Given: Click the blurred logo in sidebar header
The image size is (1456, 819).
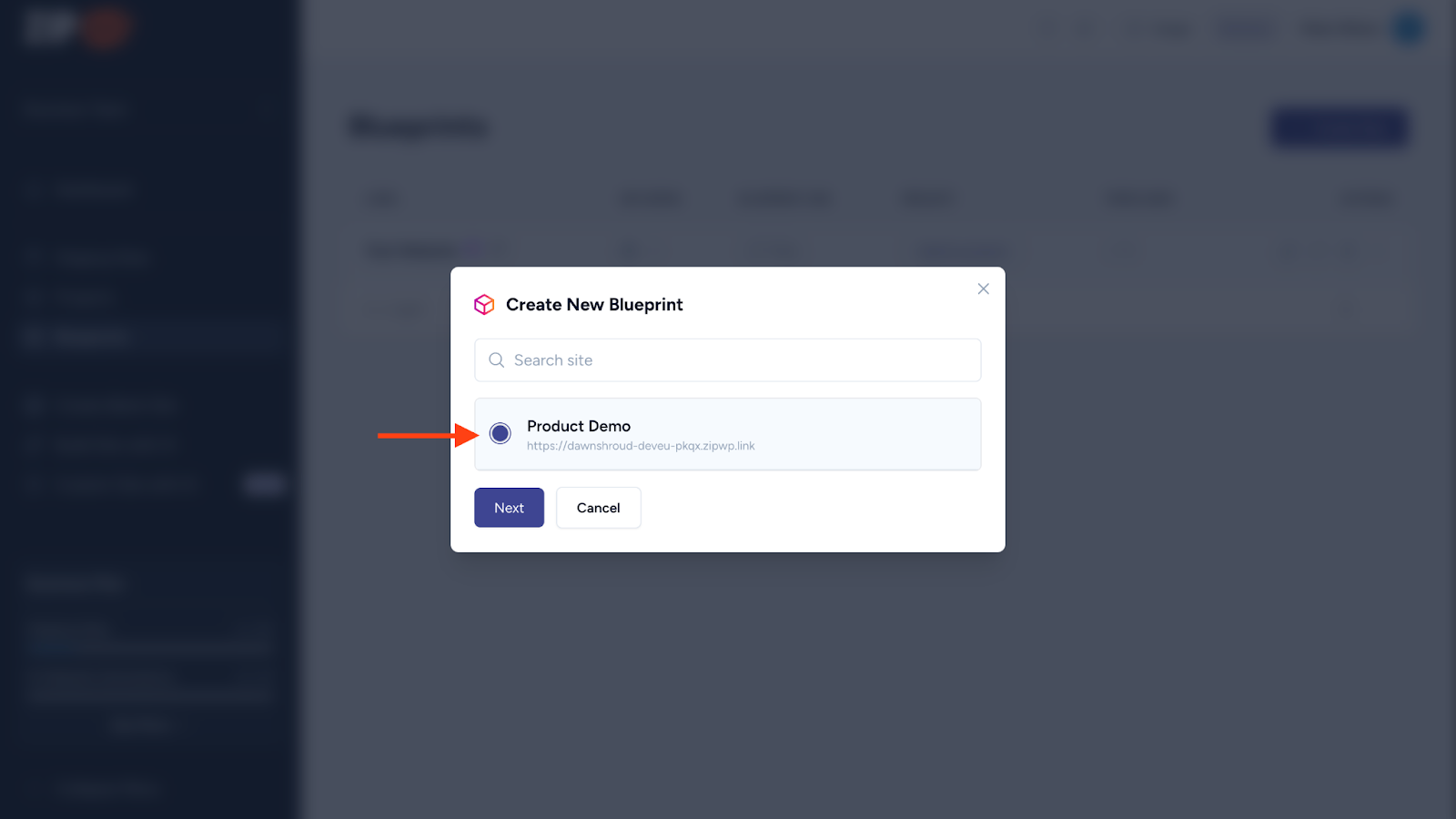Looking at the screenshot, I should pos(77,28).
